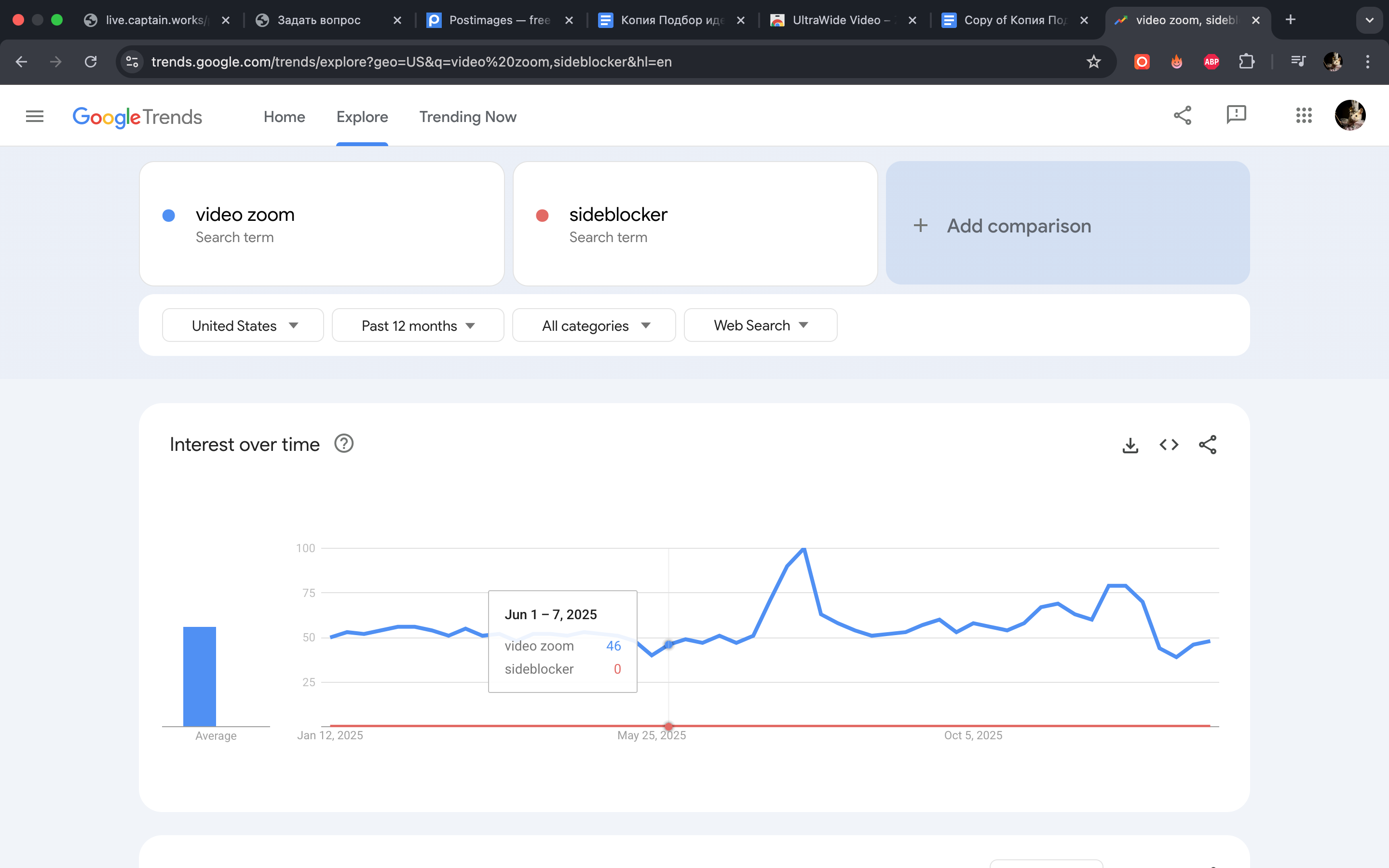Download the Interest over time CSV
1389x868 pixels.
point(1130,445)
